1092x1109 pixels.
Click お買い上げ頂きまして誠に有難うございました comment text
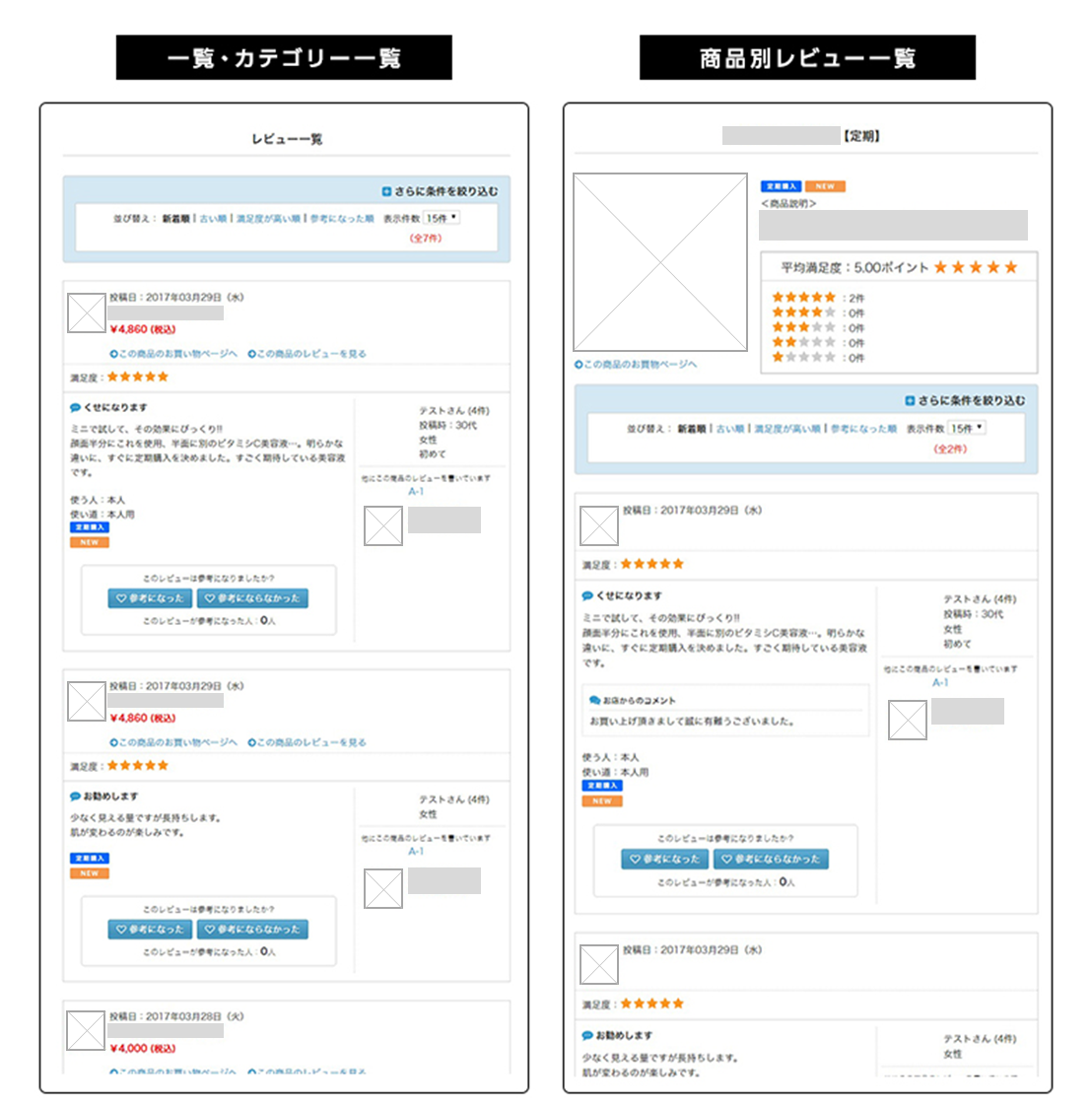[x=693, y=722]
